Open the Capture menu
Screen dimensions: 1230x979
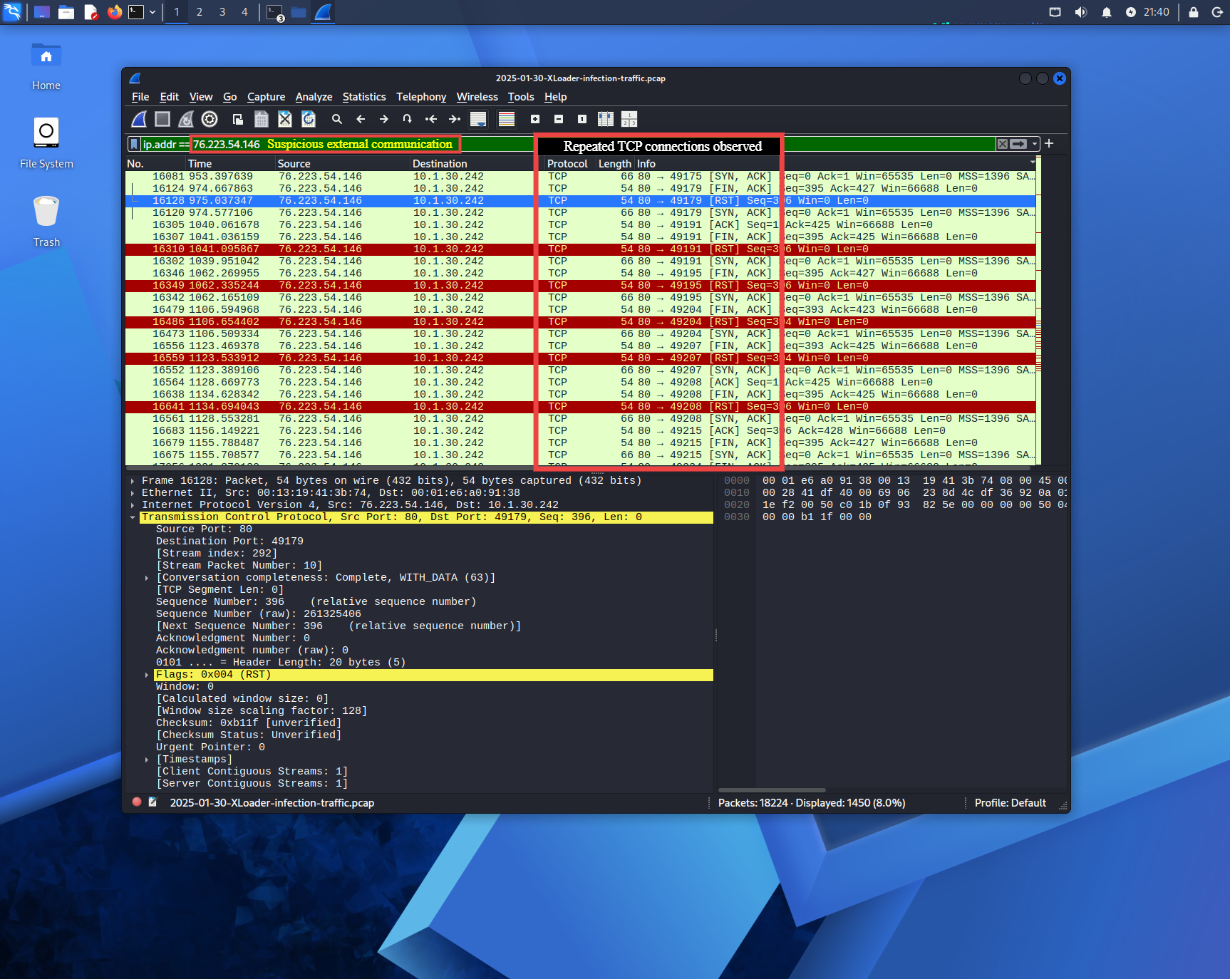(x=266, y=97)
